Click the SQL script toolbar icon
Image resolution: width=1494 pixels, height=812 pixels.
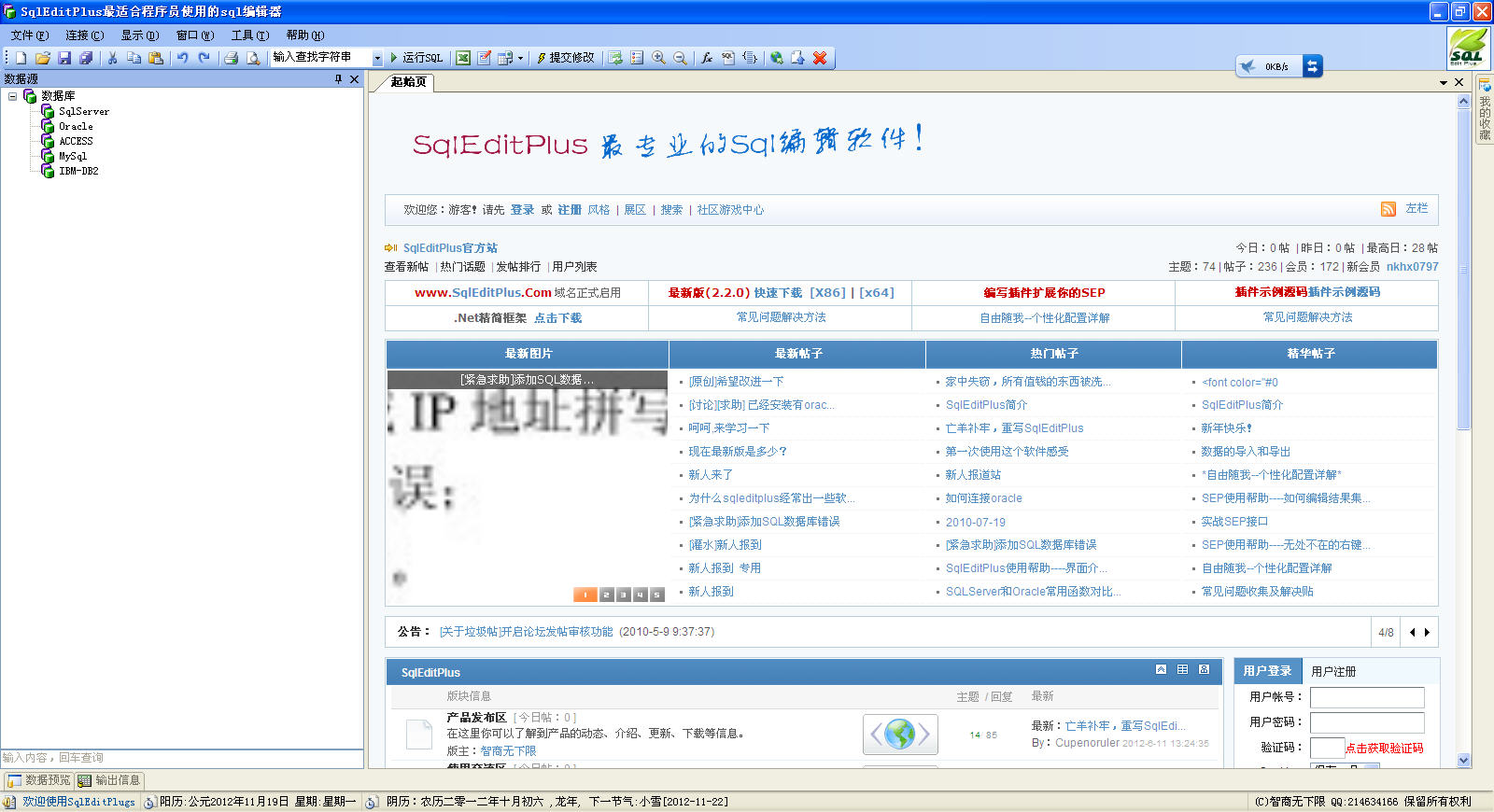pyautogui.click(x=728, y=58)
